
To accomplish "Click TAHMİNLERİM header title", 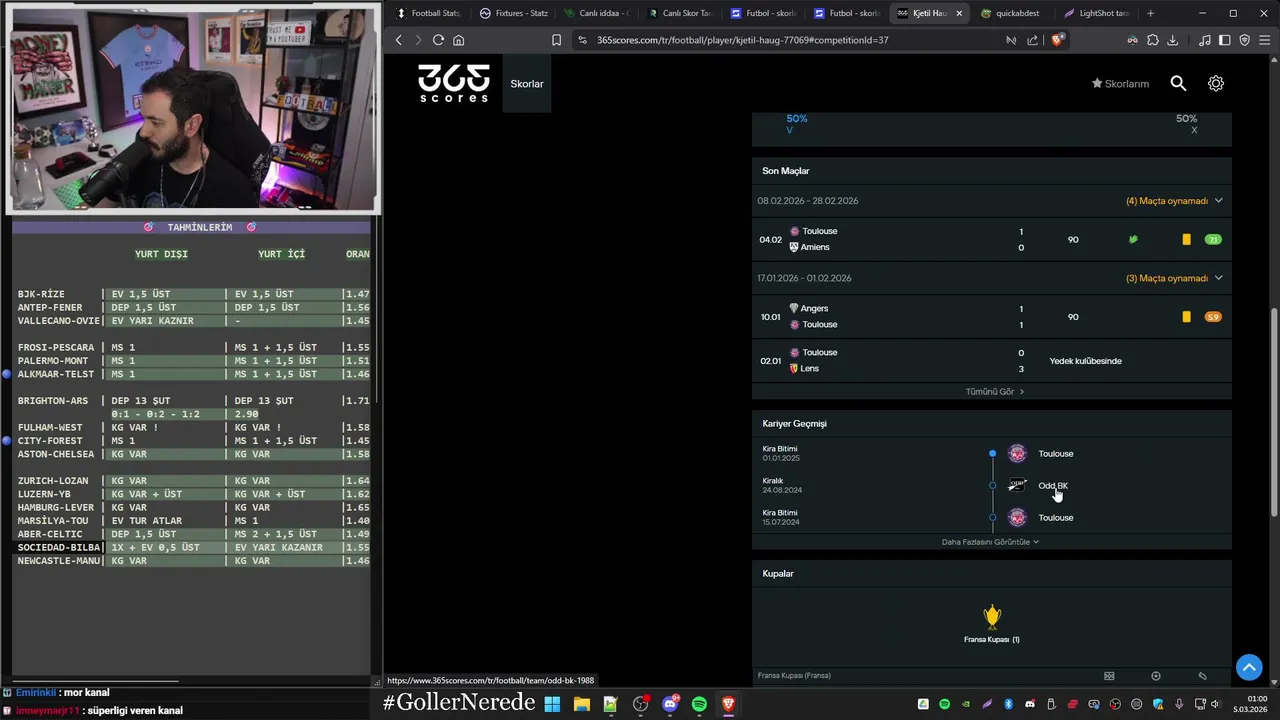I will coord(199,227).
